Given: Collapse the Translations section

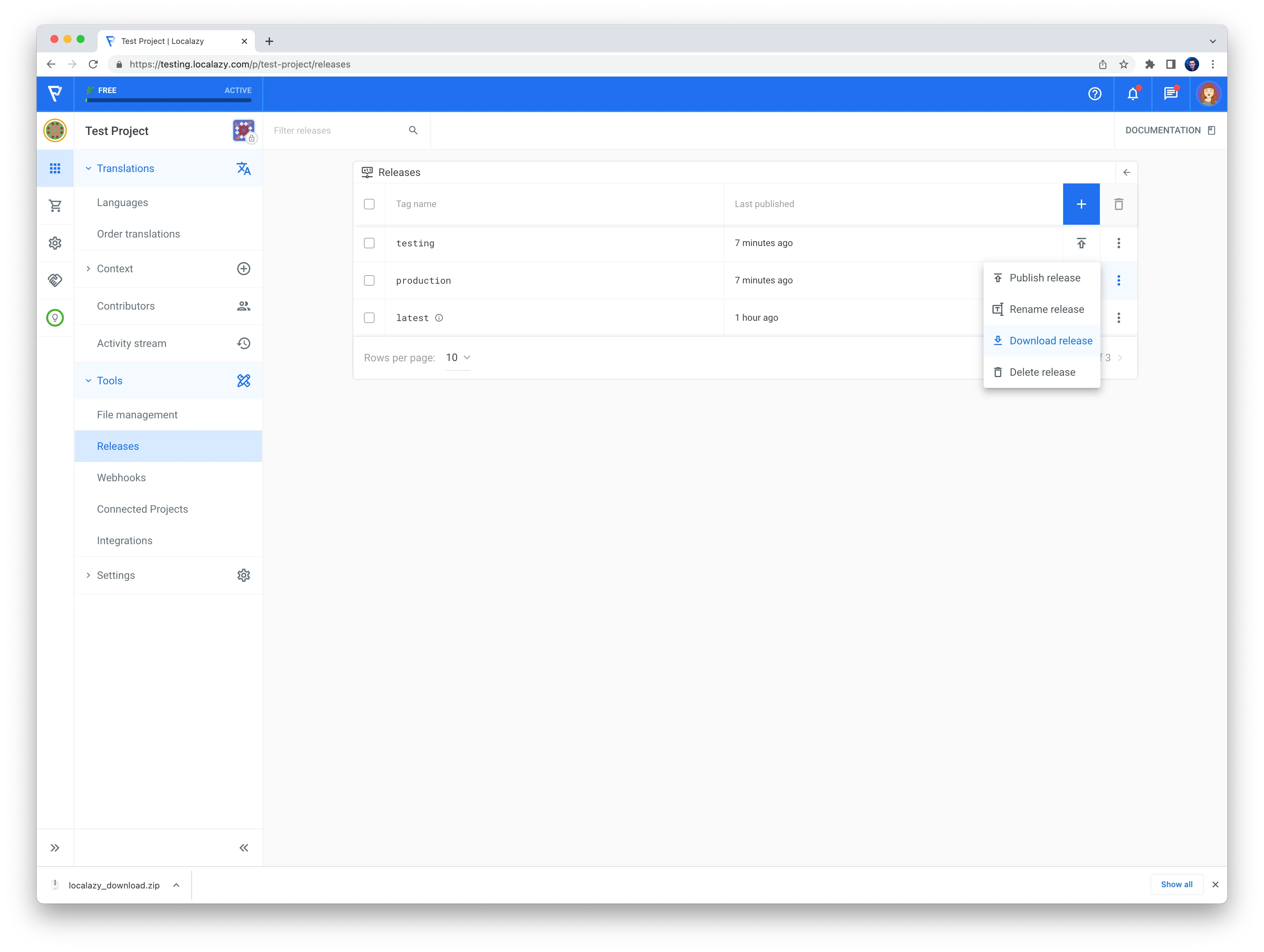Looking at the screenshot, I should [x=88, y=169].
